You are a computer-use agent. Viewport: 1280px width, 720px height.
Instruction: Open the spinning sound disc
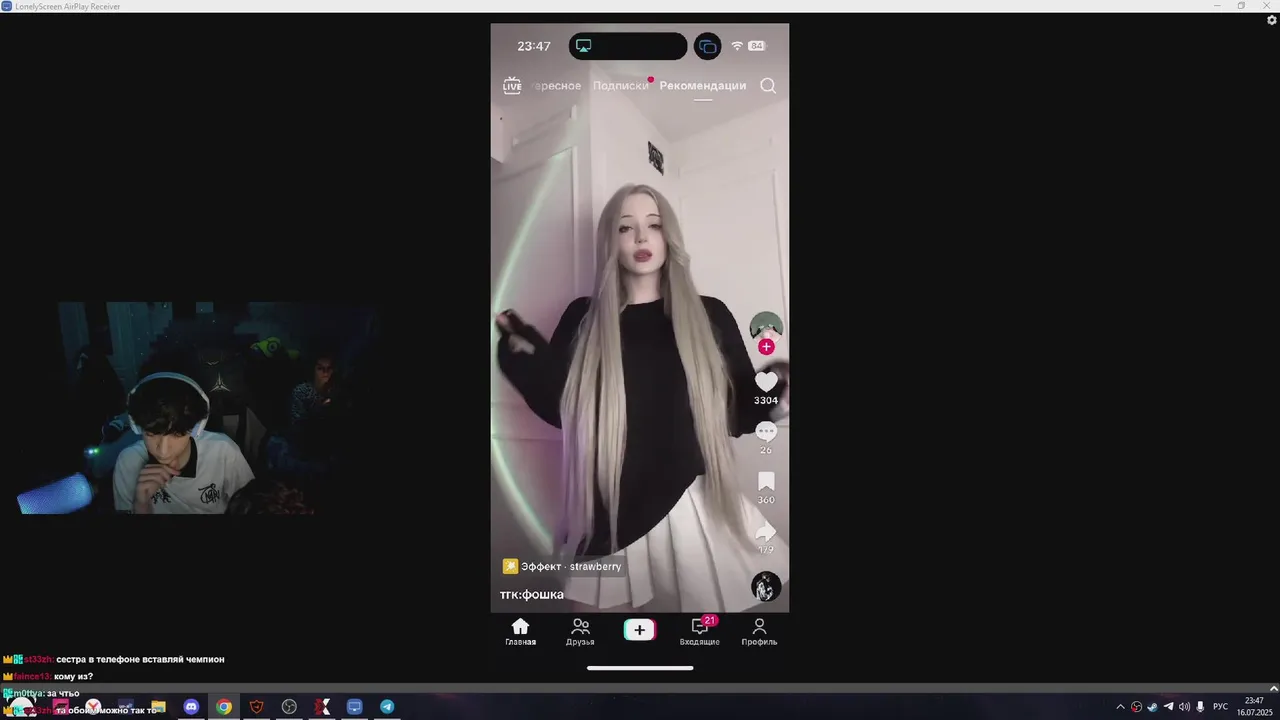point(766,587)
